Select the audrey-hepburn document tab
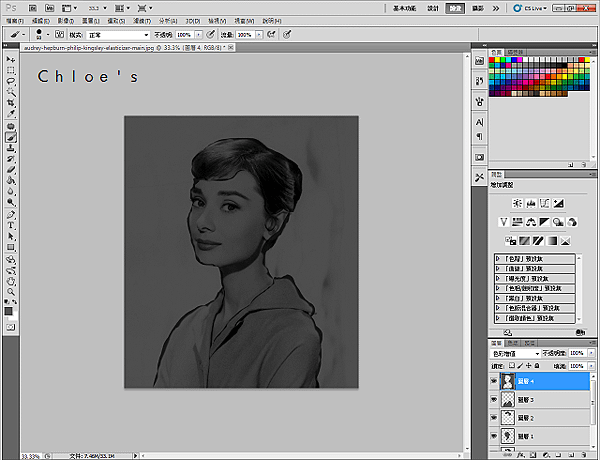 coord(128,48)
